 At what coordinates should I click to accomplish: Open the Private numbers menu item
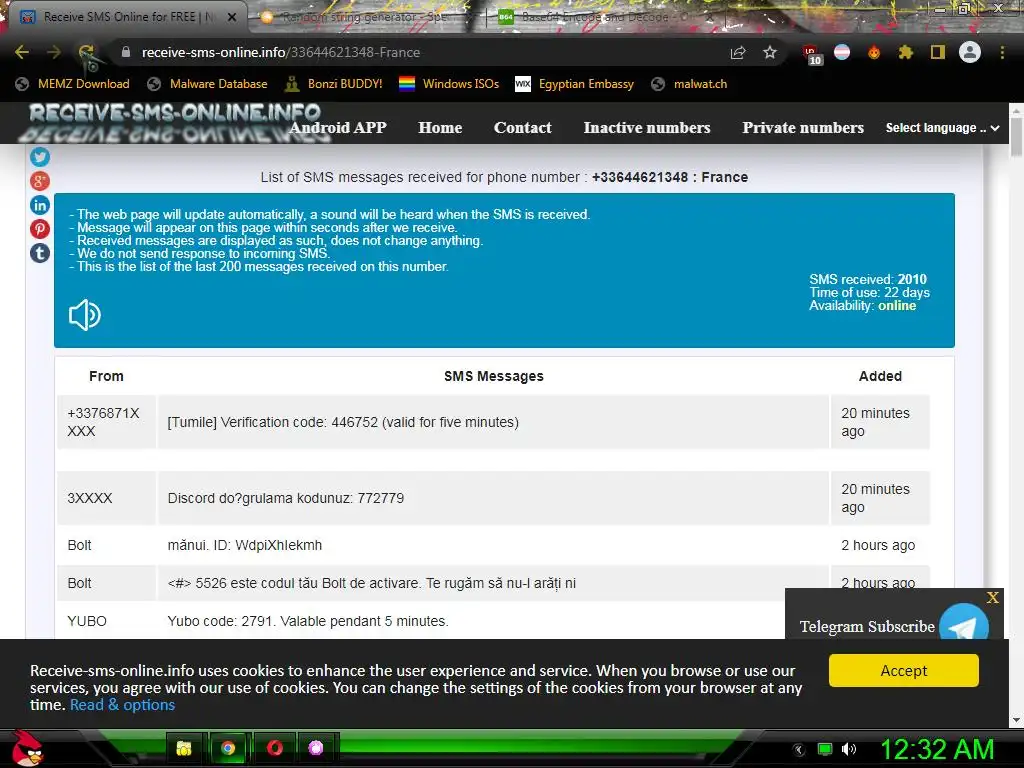[x=803, y=128]
